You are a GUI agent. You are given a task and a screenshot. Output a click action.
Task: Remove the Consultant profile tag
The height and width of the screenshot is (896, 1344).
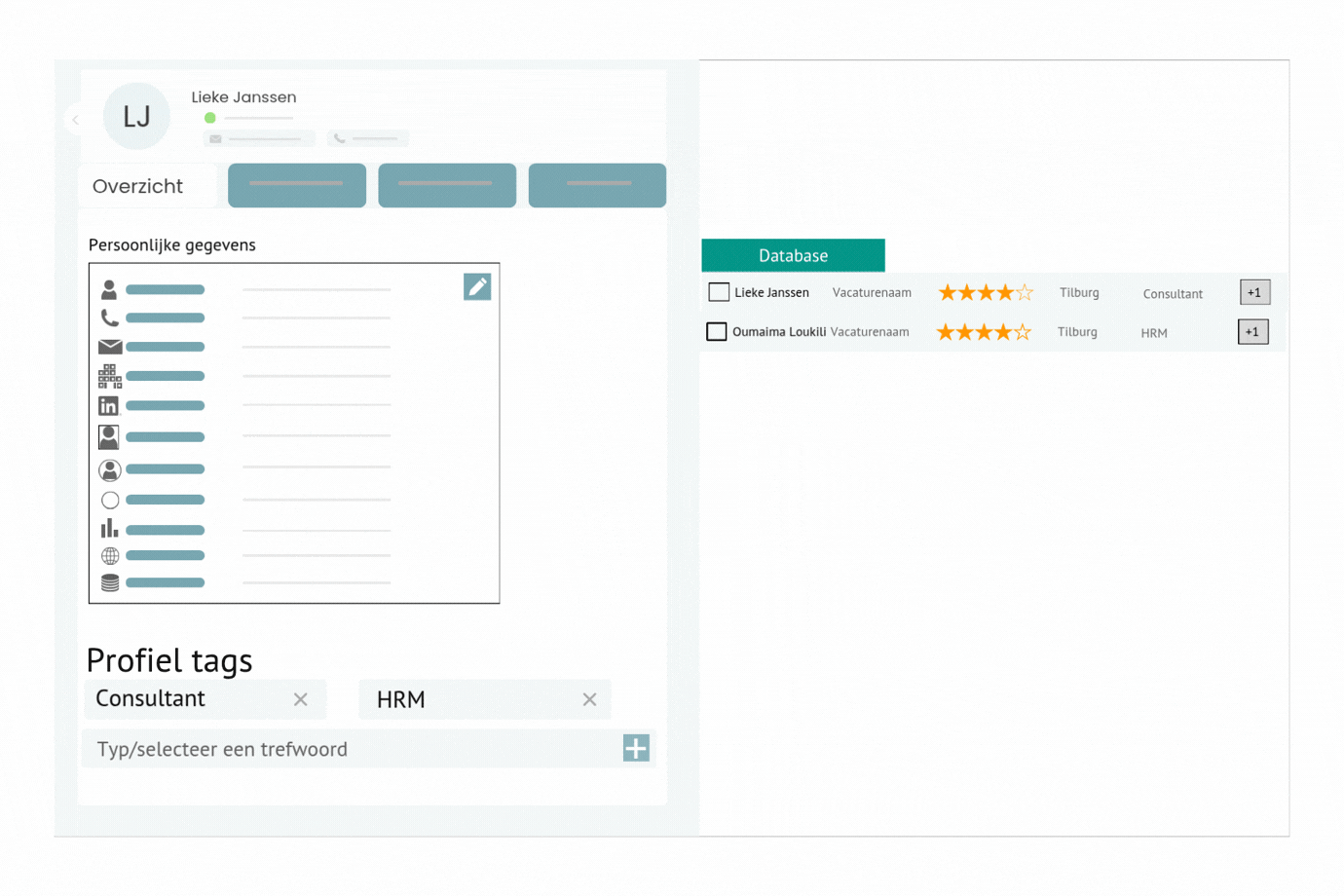pyautogui.click(x=301, y=699)
